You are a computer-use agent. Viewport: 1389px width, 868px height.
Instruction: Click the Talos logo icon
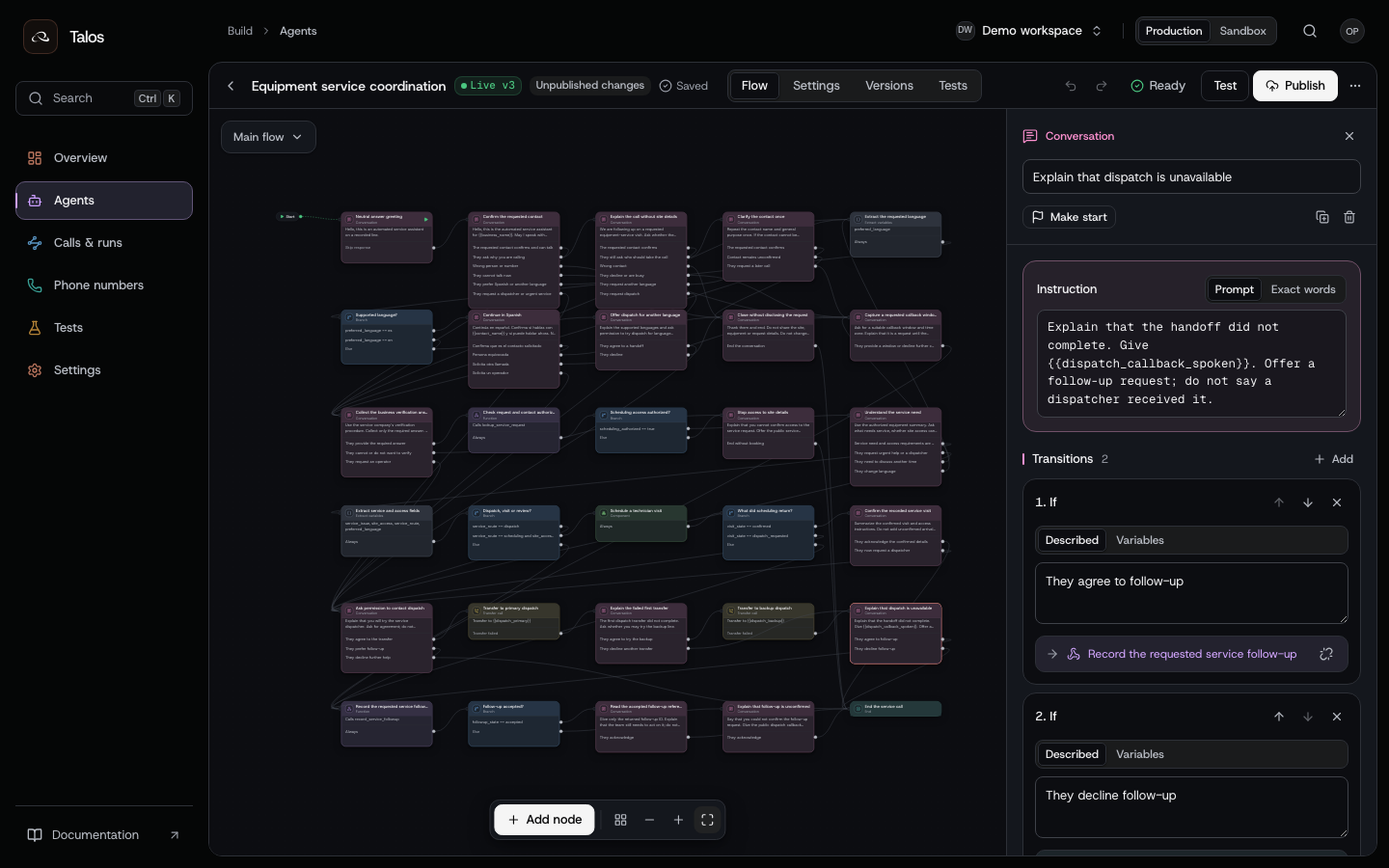41,37
